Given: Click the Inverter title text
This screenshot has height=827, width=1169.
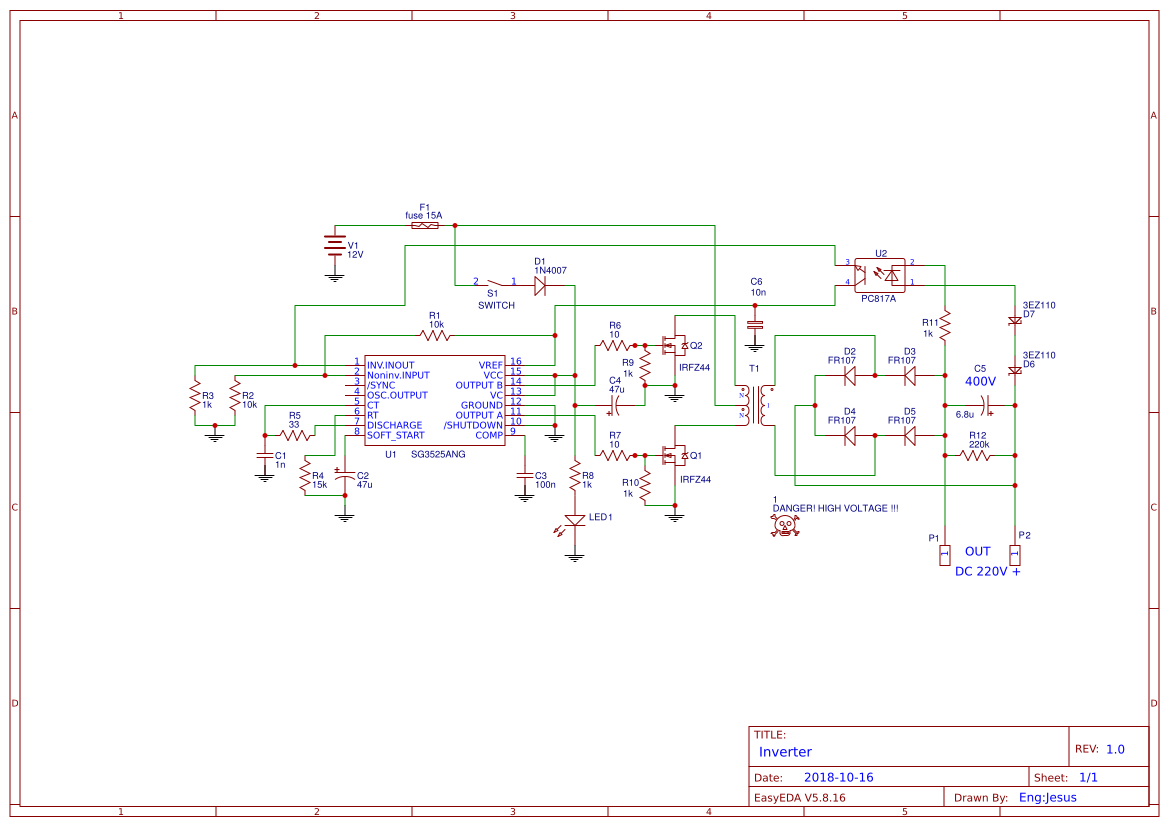Looking at the screenshot, I should pyautogui.click(x=786, y=751).
